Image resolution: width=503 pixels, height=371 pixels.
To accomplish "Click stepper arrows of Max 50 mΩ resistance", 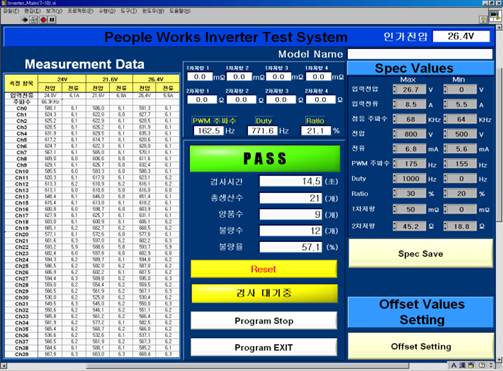I will point(395,209).
